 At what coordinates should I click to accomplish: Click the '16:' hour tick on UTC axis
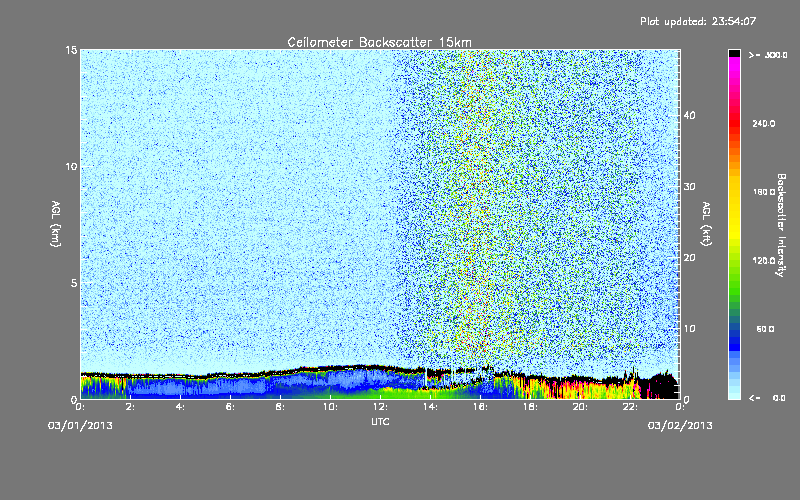point(481,407)
